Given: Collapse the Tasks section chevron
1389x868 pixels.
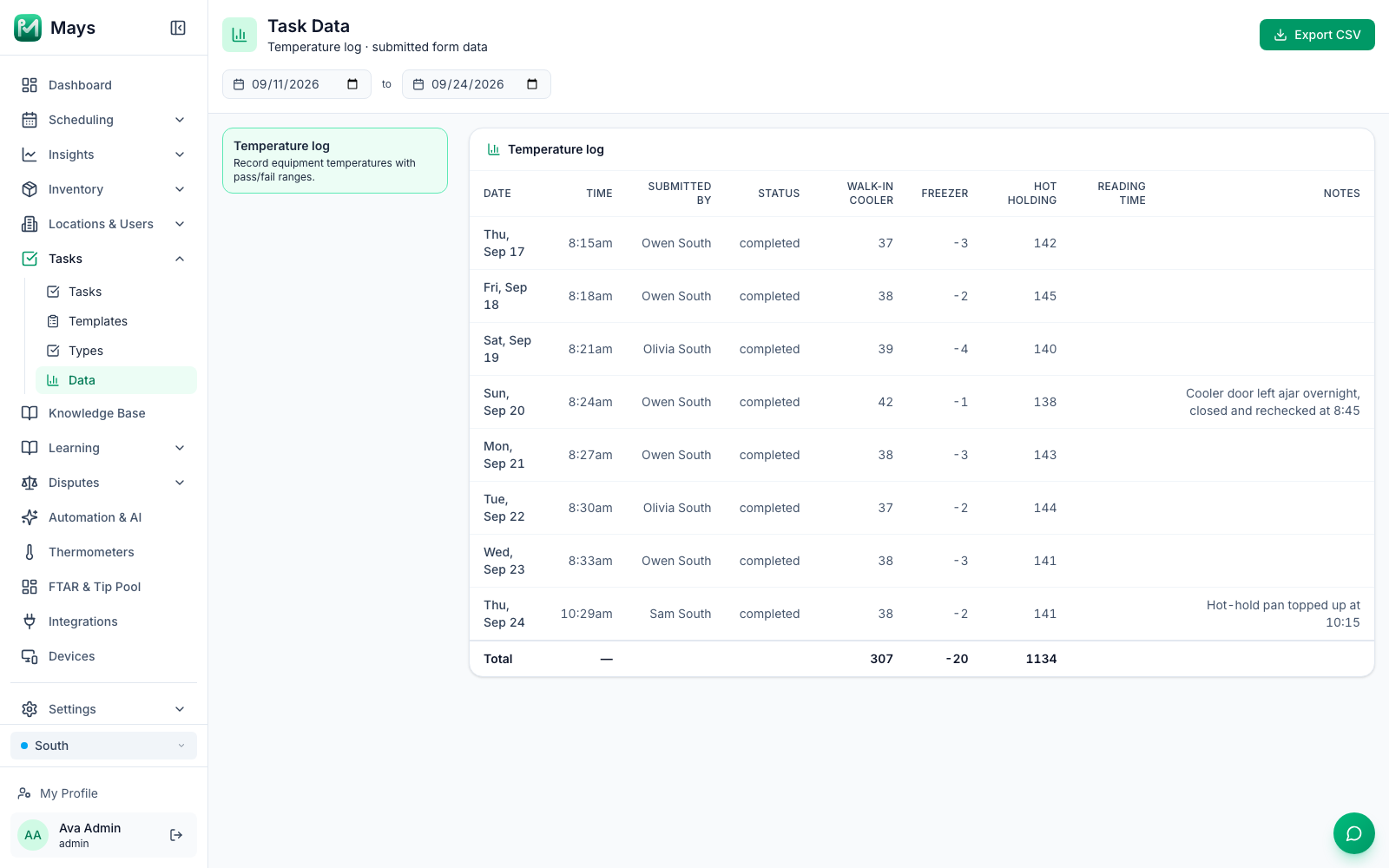Looking at the screenshot, I should (180, 259).
